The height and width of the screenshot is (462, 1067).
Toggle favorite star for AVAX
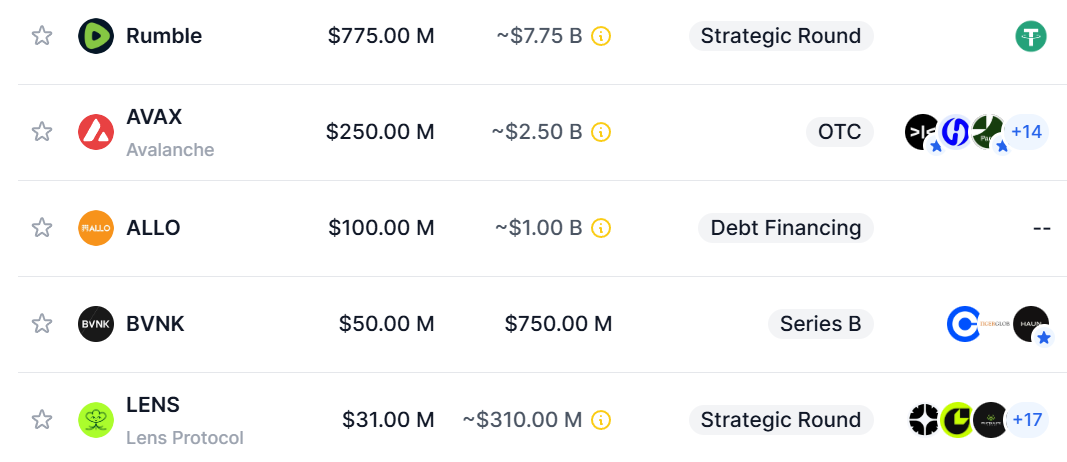[x=41, y=132]
